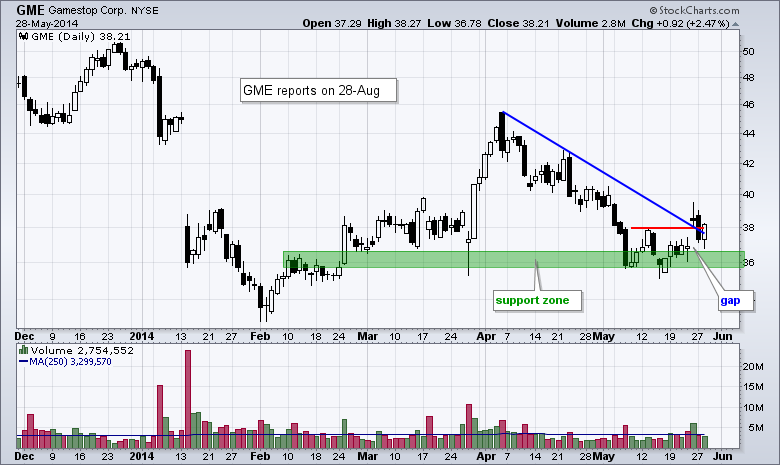780x465 pixels.
Task: Click the red horizontal resistance line
Action: click(x=667, y=228)
